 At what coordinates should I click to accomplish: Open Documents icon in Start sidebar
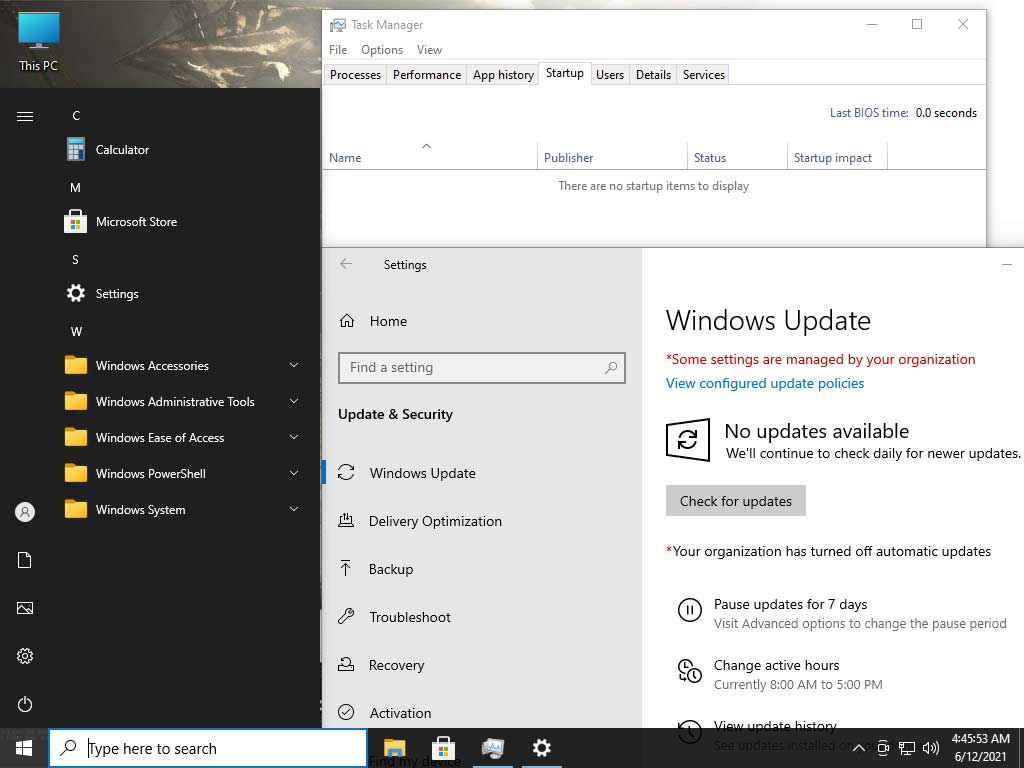click(25, 560)
